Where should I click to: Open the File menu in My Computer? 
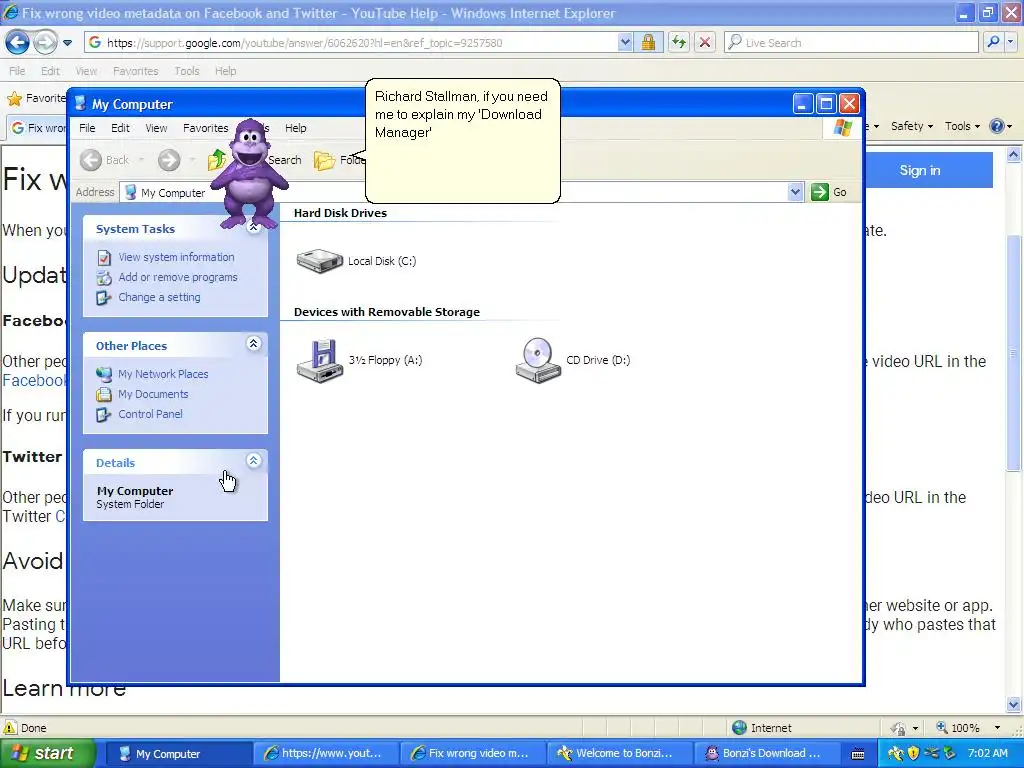(x=87, y=128)
